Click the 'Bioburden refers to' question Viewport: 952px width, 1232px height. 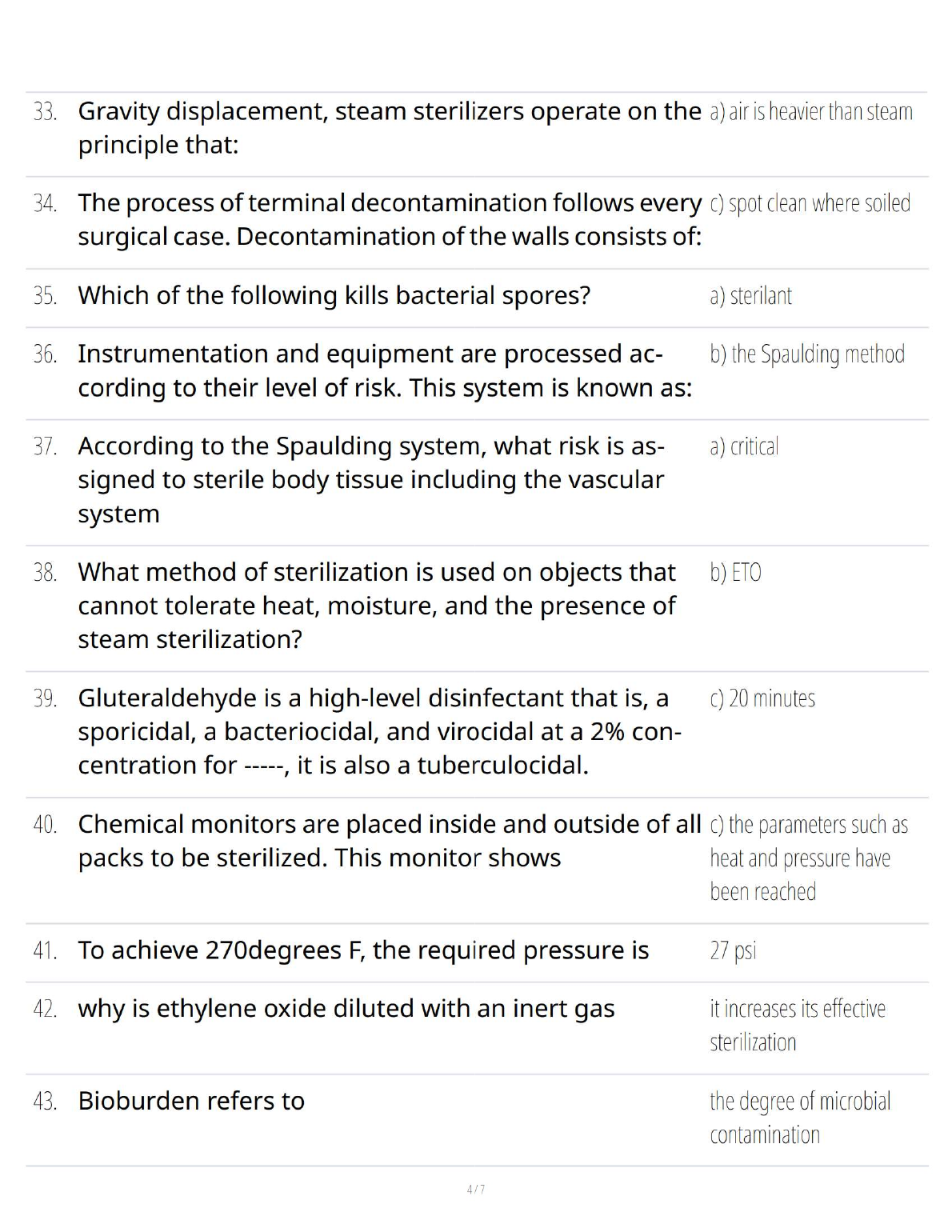191,1101
